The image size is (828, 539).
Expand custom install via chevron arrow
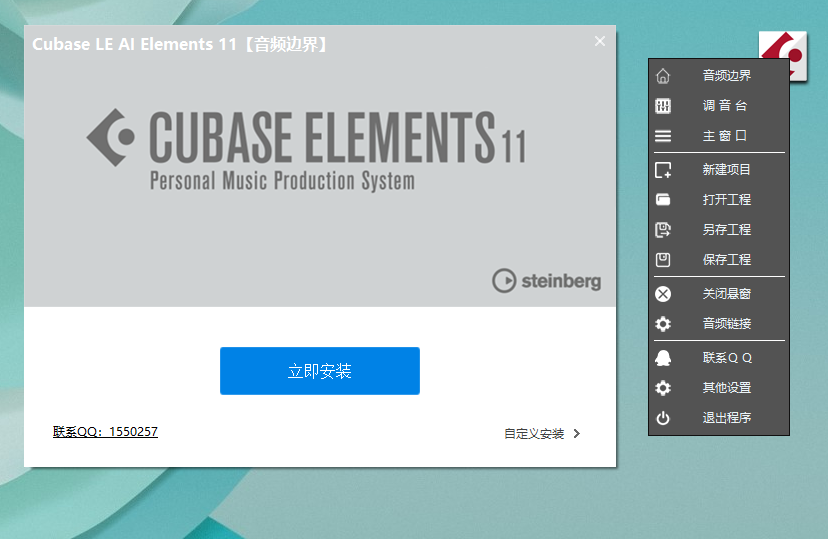tap(577, 434)
